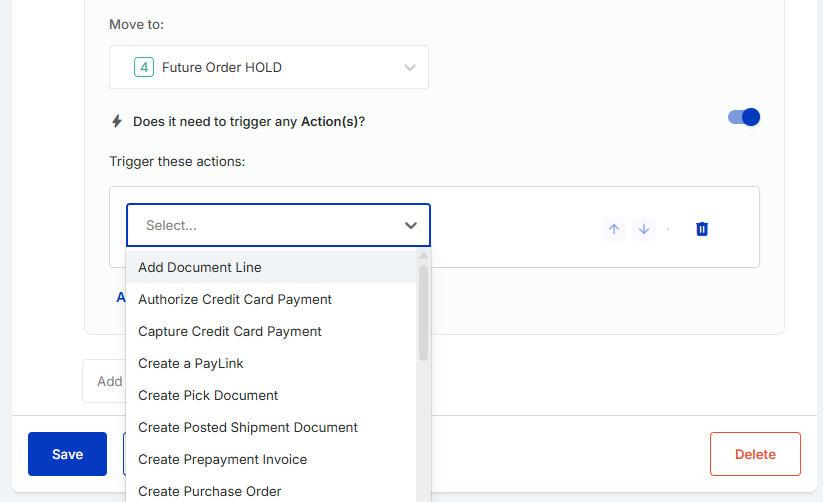Expand Move to dropdown chevron arrow
Image resolution: width=823 pixels, height=502 pixels.
(410, 67)
